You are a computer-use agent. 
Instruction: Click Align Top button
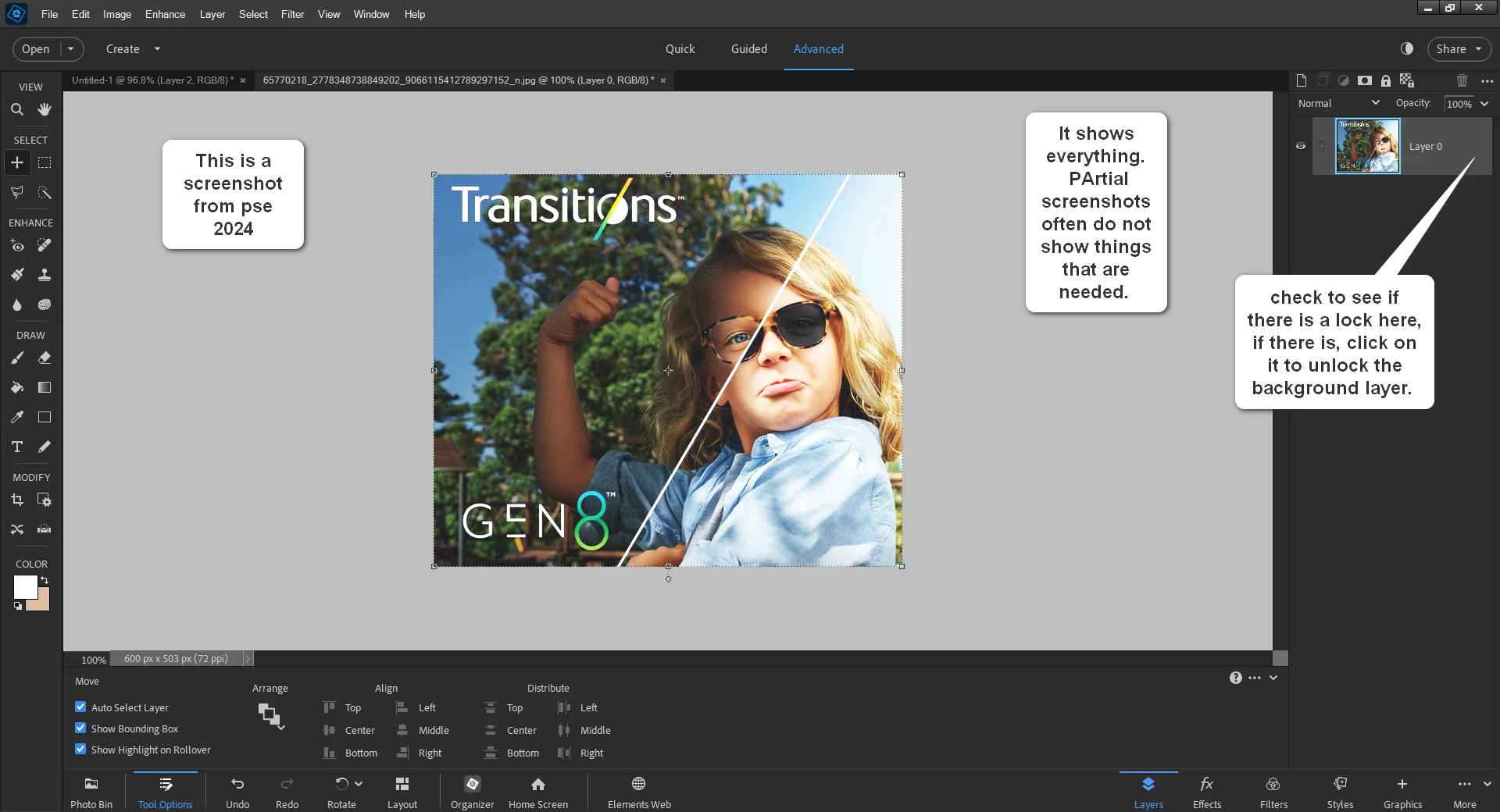click(x=341, y=707)
